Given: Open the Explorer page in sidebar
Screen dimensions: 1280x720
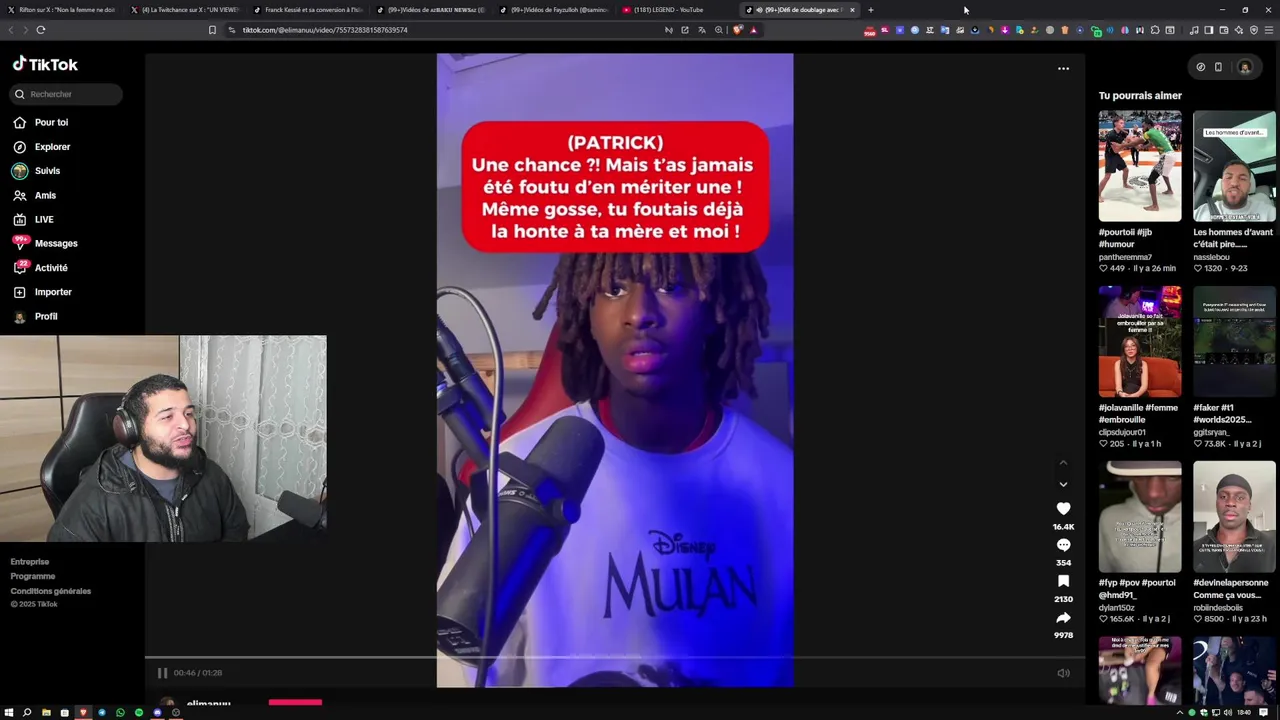Looking at the screenshot, I should (41, 147).
